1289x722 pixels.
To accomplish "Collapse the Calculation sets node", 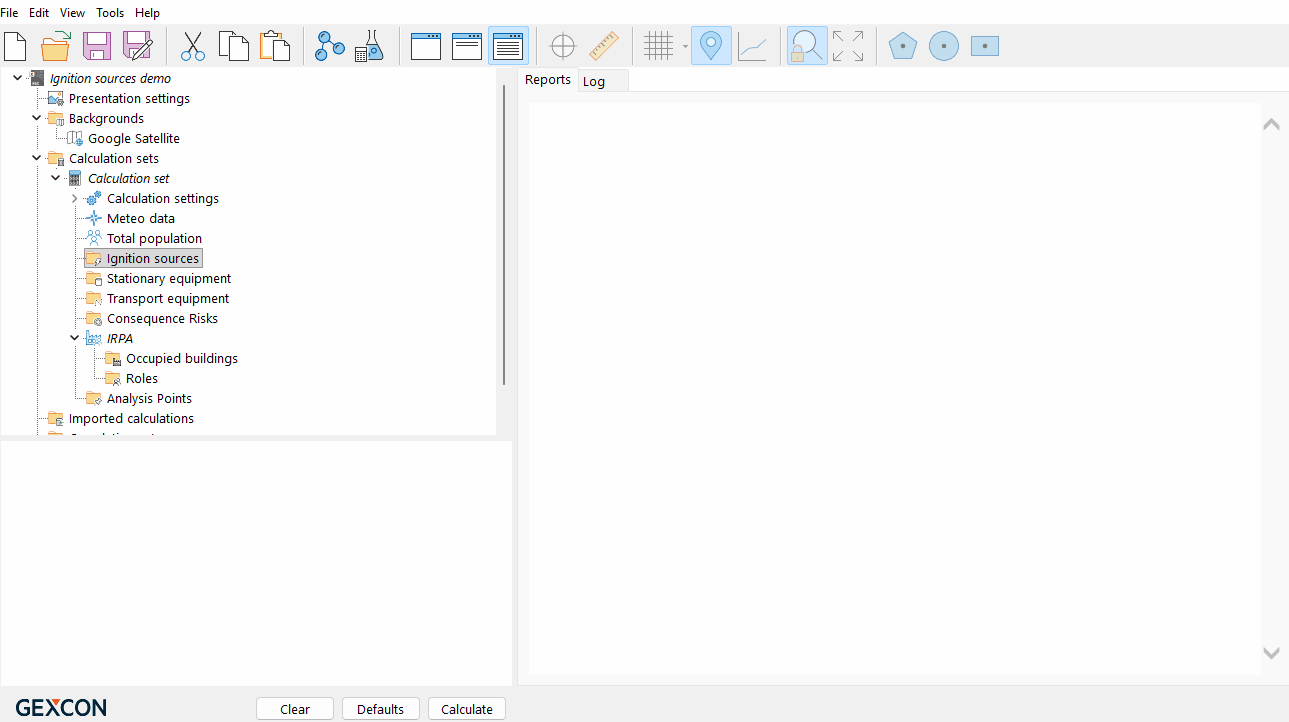I will (36, 158).
